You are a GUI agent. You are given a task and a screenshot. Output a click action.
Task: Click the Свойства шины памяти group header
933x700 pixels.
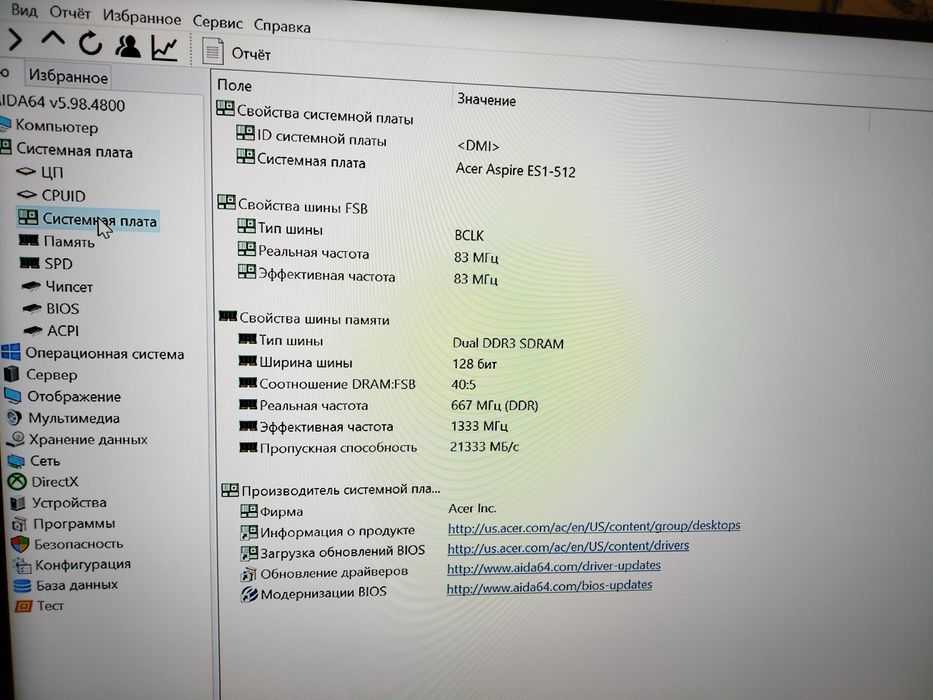[x=304, y=318]
